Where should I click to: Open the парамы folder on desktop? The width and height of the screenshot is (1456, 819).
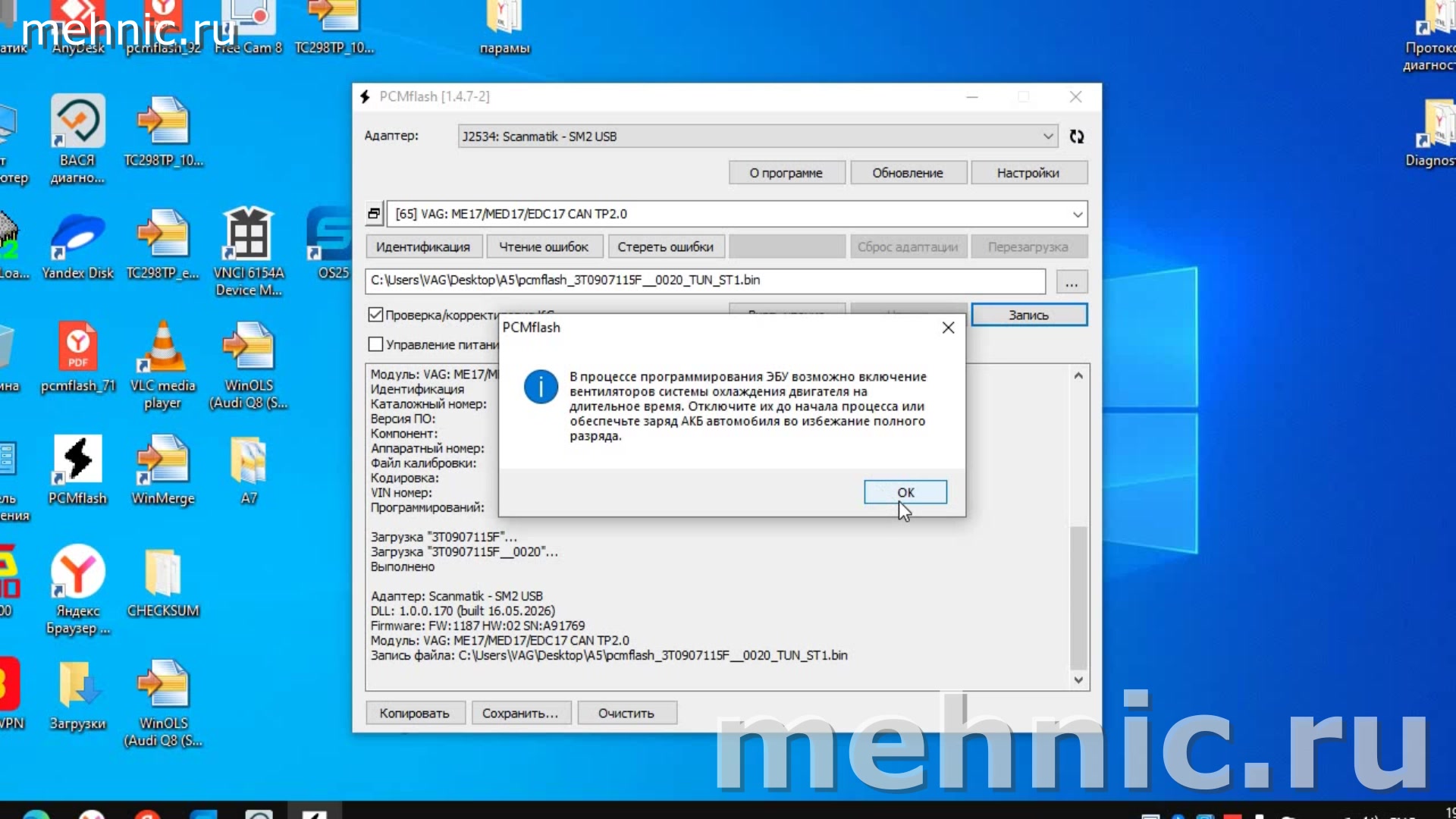tap(504, 29)
